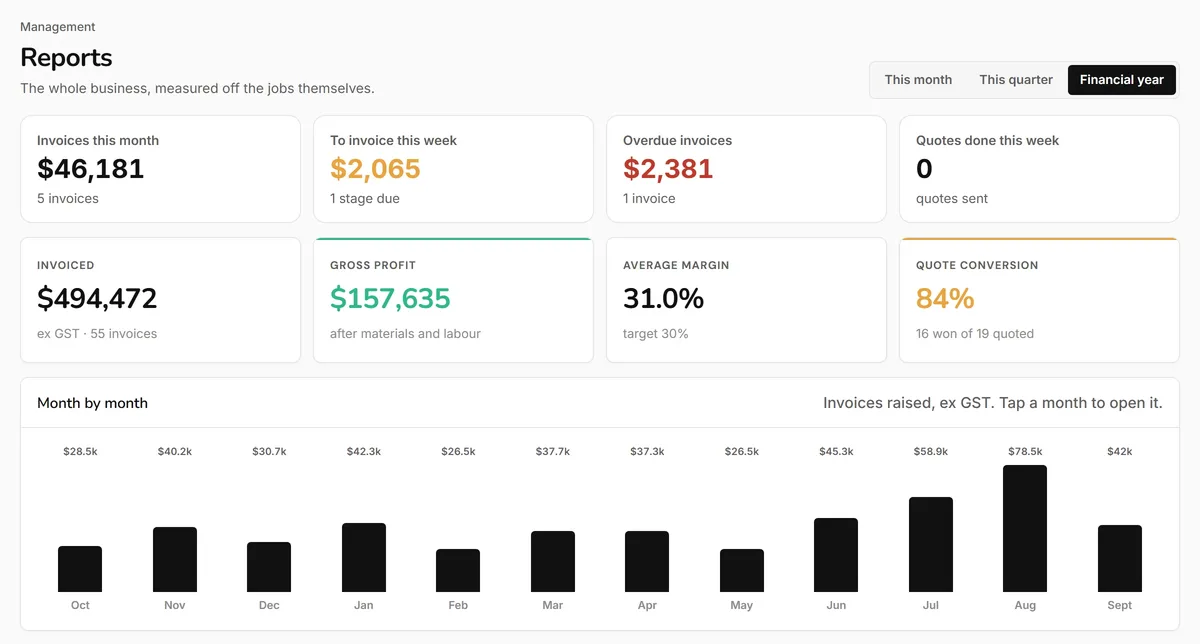
Task: Click the $78.5k value label
Action: [1025, 452]
